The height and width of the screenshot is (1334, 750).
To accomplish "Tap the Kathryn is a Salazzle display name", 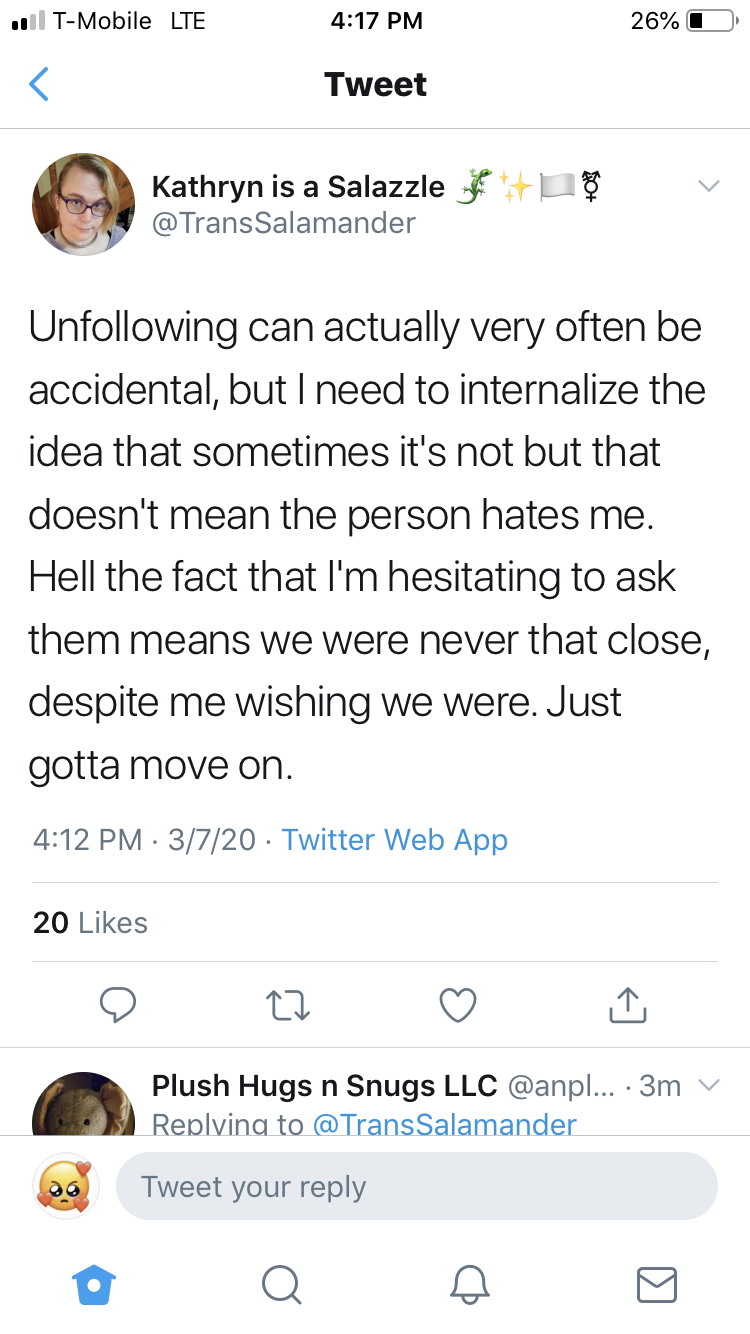I will tap(298, 186).
